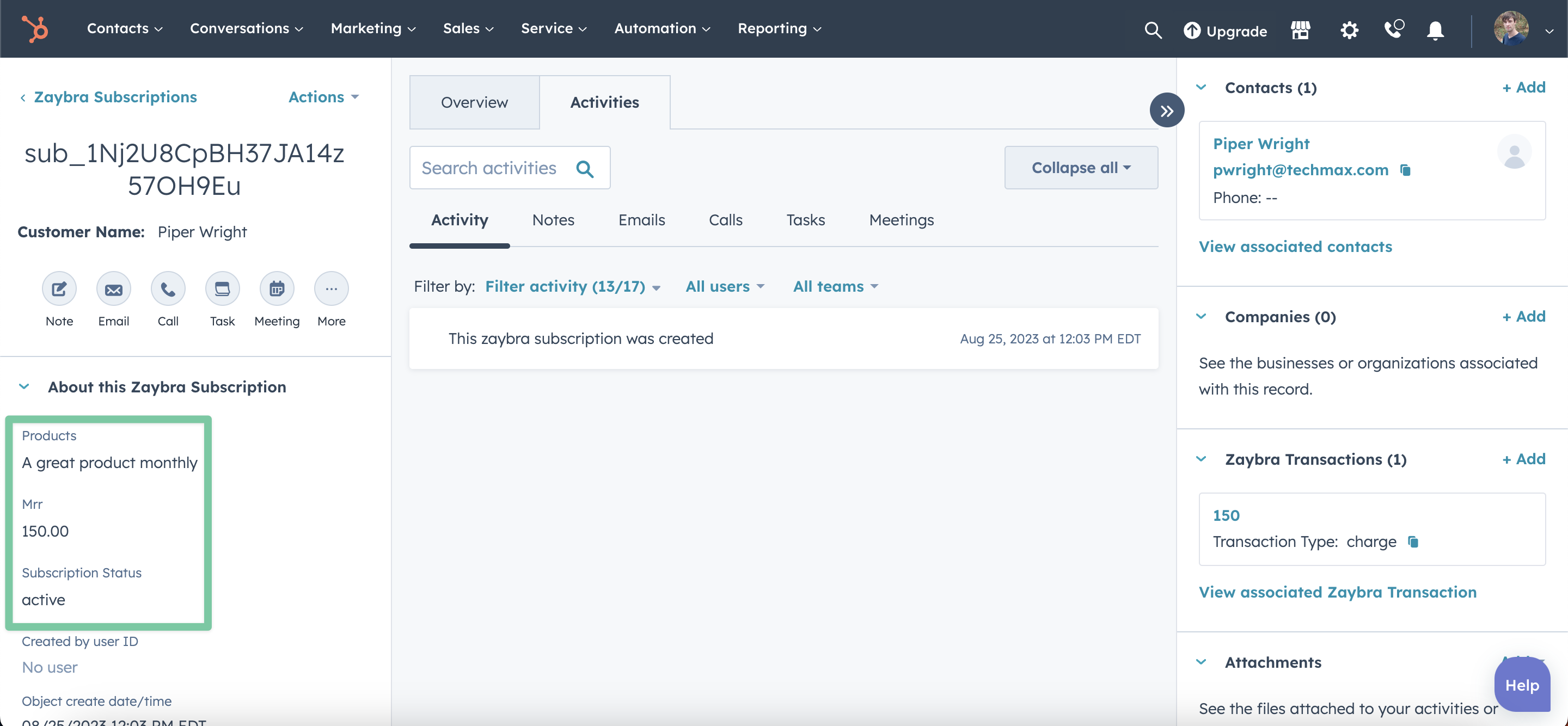The width and height of the screenshot is (1568, 726).
Task: Open the Help chat button
Action: pos(1522,685)
